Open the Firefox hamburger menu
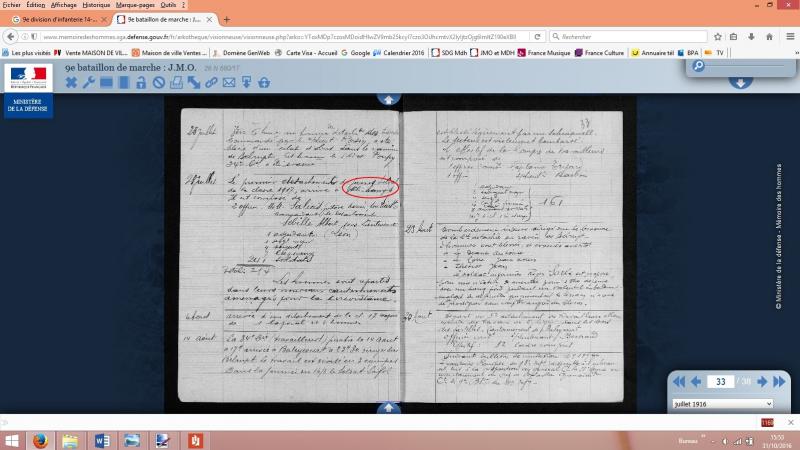The height and width of the screenshot is (450, 800). coord(790,37)
